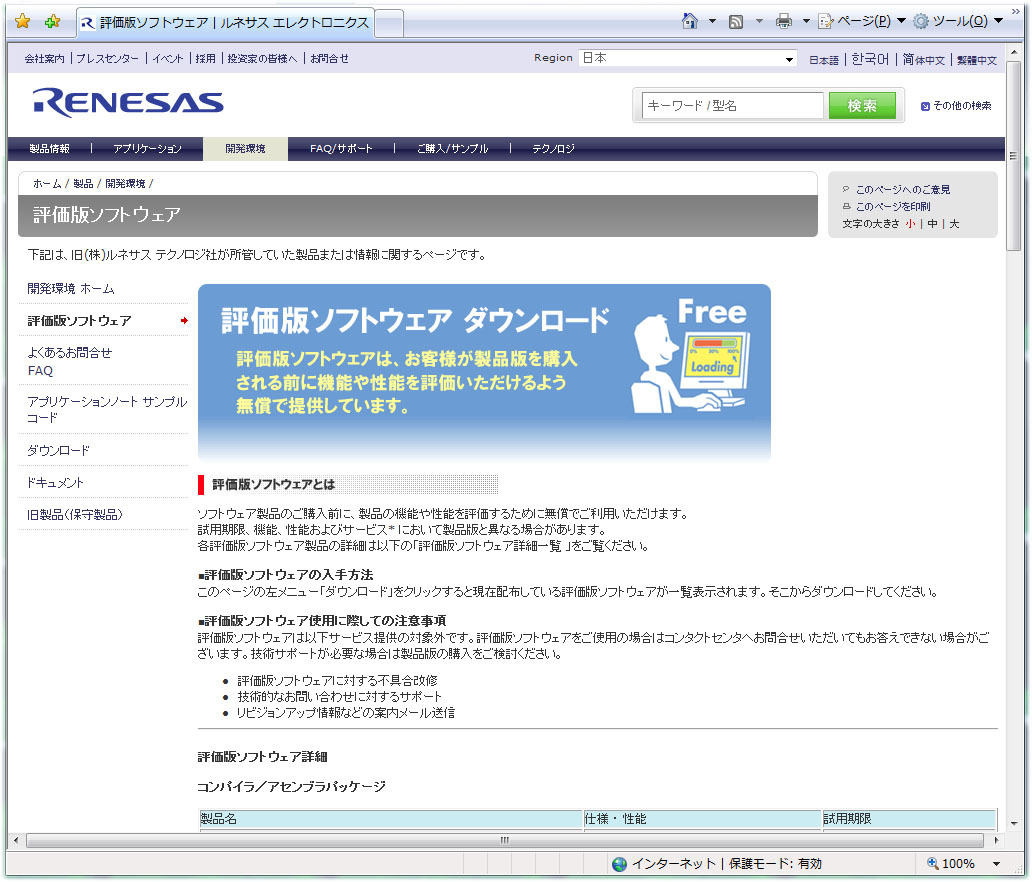Click the キーワード/型名 search field
Viewport: 1032px width, 882px height.
(x=732, y=105)
